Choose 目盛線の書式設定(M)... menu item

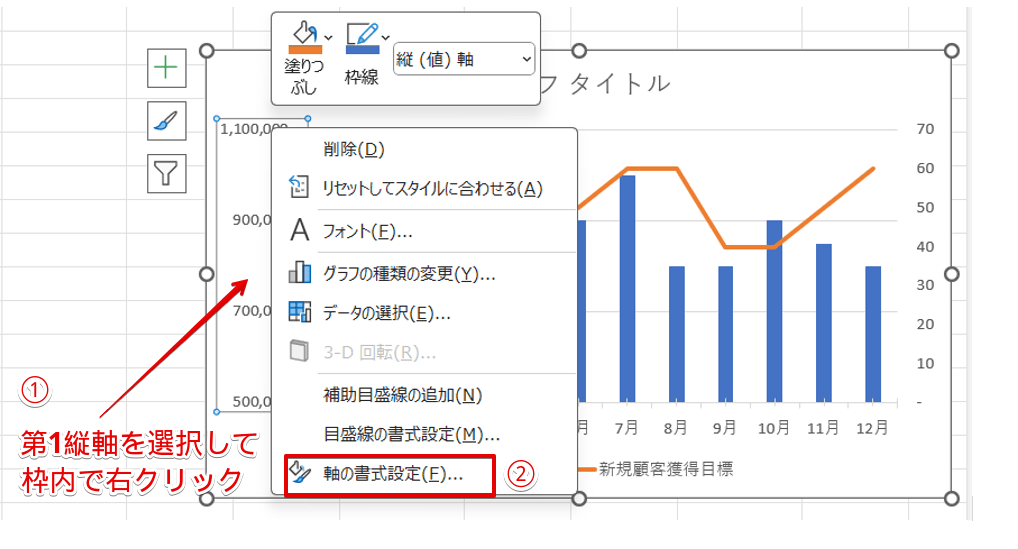411,434
